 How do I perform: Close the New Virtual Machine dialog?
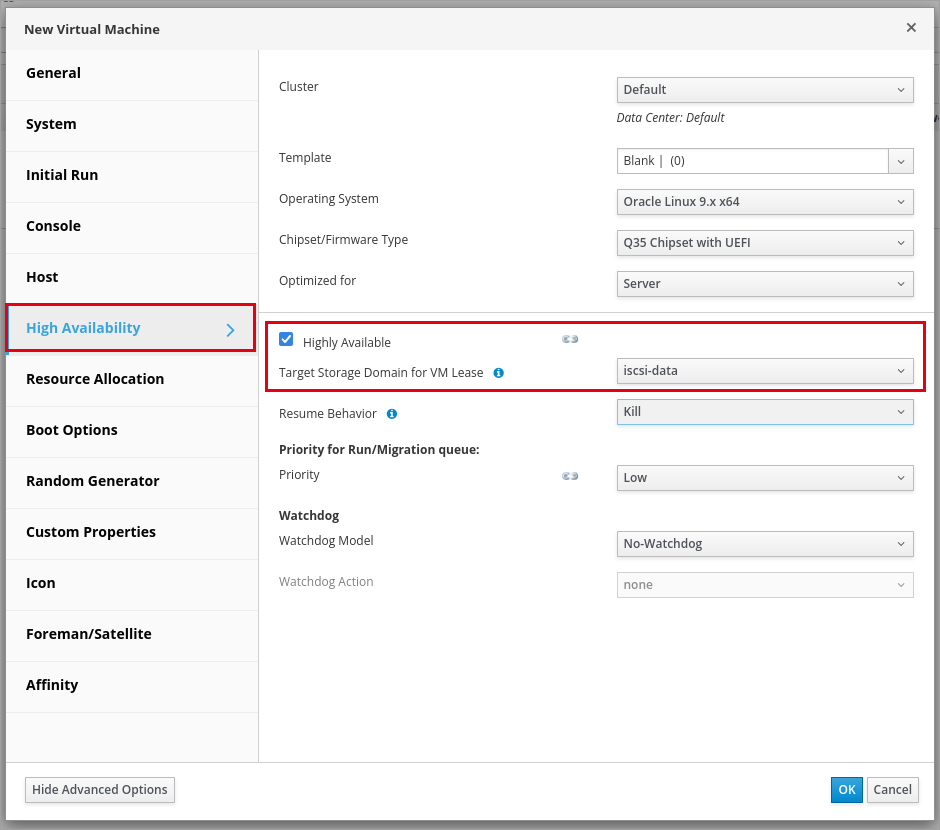[911, 28]
